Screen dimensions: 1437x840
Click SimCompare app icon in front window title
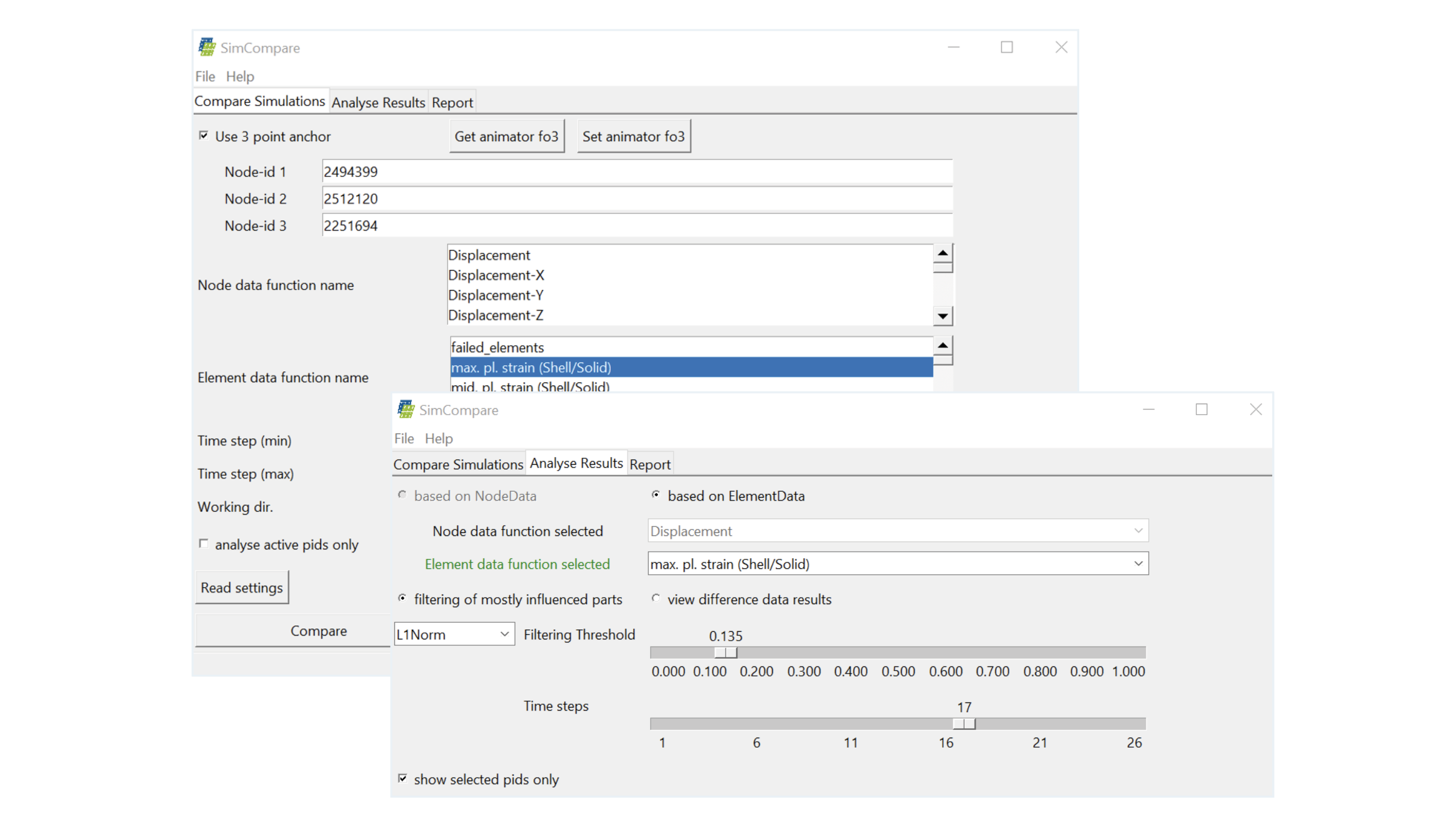[x=405, y=409]
